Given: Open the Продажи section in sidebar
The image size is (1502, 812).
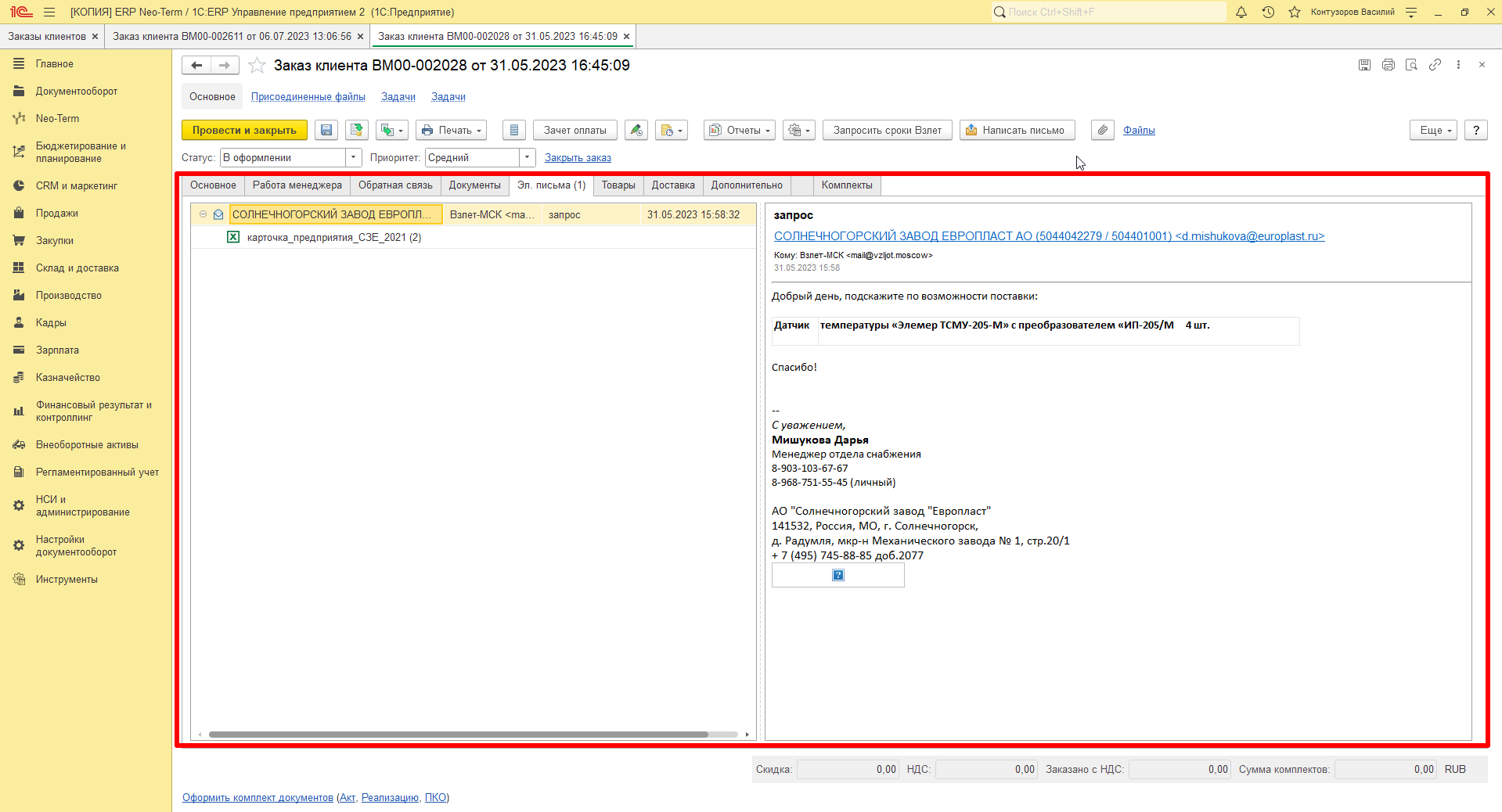Looking at the screenshot, I should click(56, 214).
